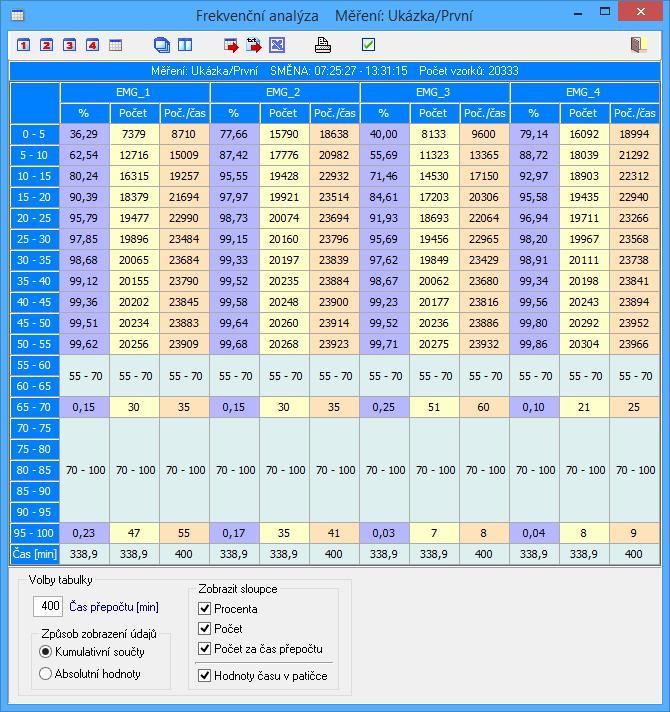Toggle the Procenta checkbox
Viewport: 670px width, 712px height.
pos(205,608)
